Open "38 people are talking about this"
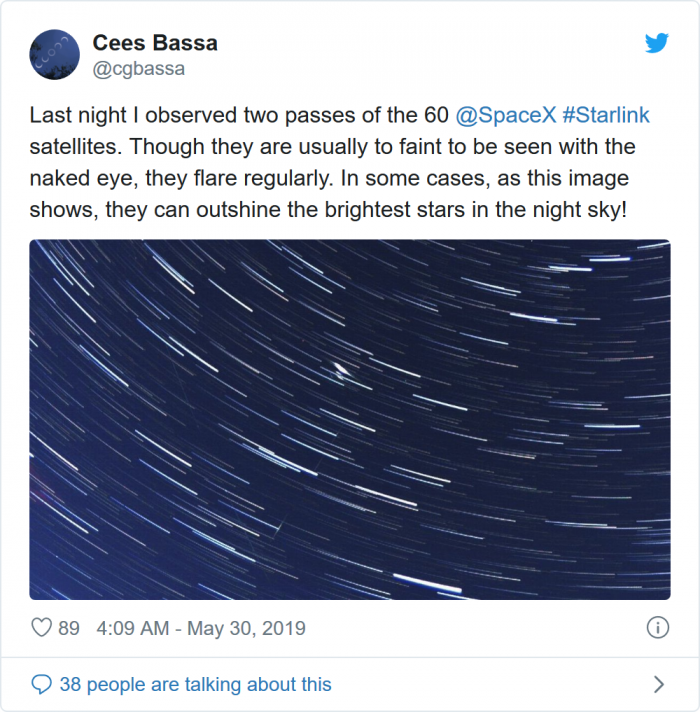Viewport: 700px width, 712px height. pos(195,685)
